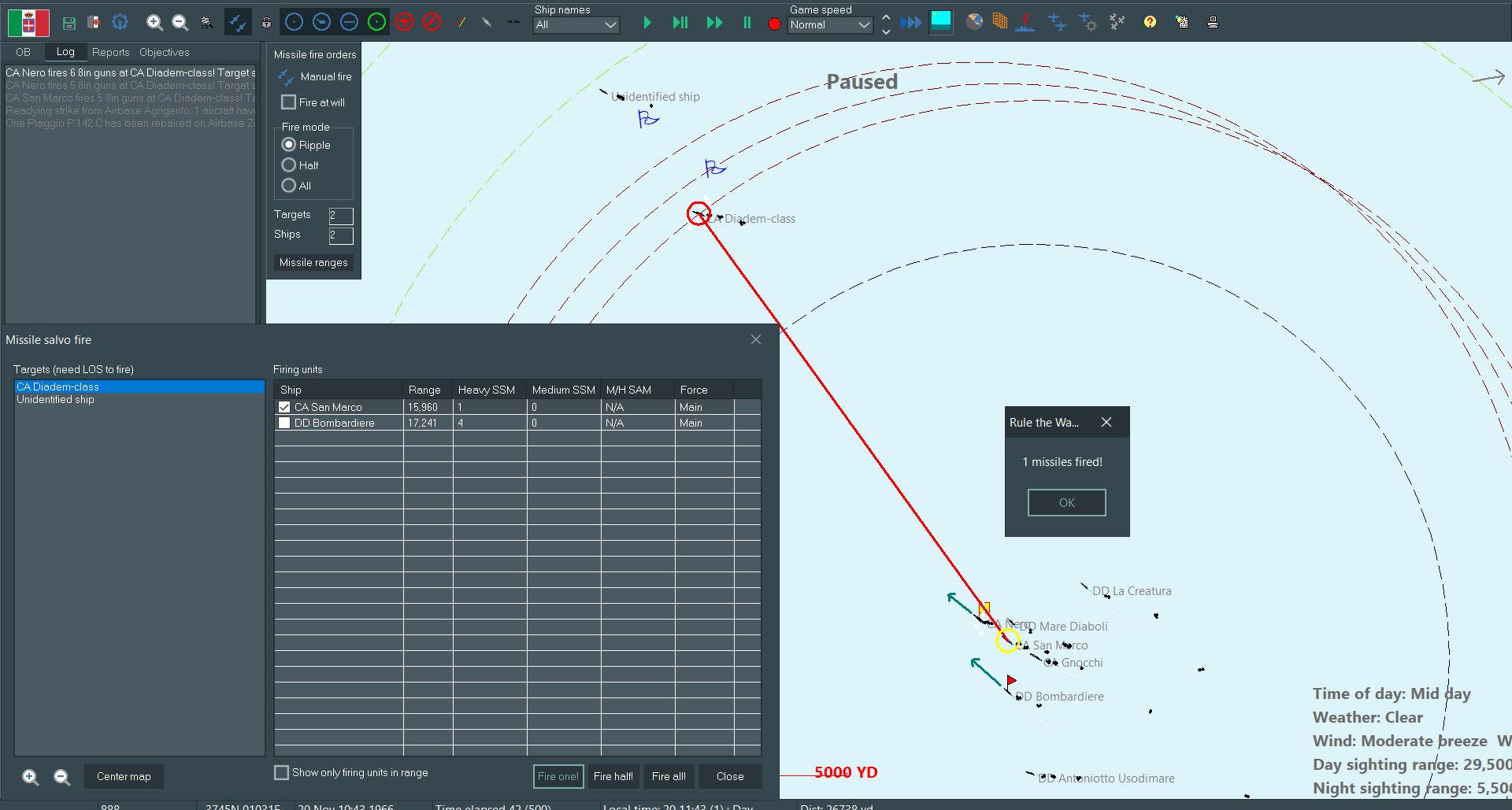This screenshot has height=810, width=1512.
Task: Increase game speed with up arrow
Action: [x=886, y=17]
